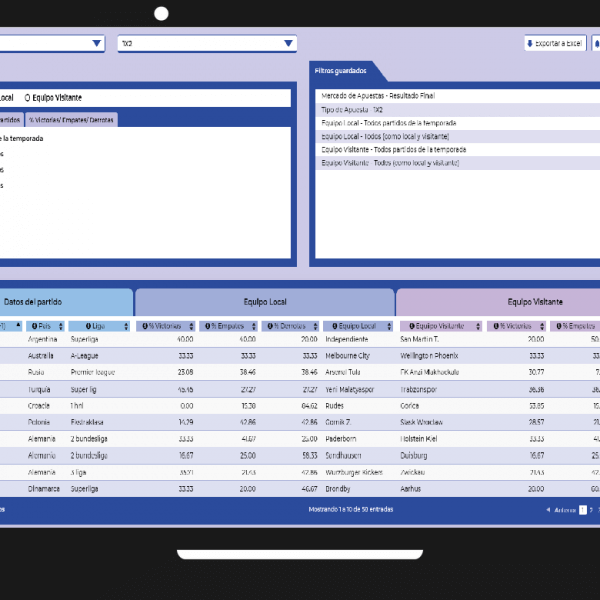Viewport: 600px width, 600px height.
Task: Sort the País column using its arrows
Action: [61, 326]
